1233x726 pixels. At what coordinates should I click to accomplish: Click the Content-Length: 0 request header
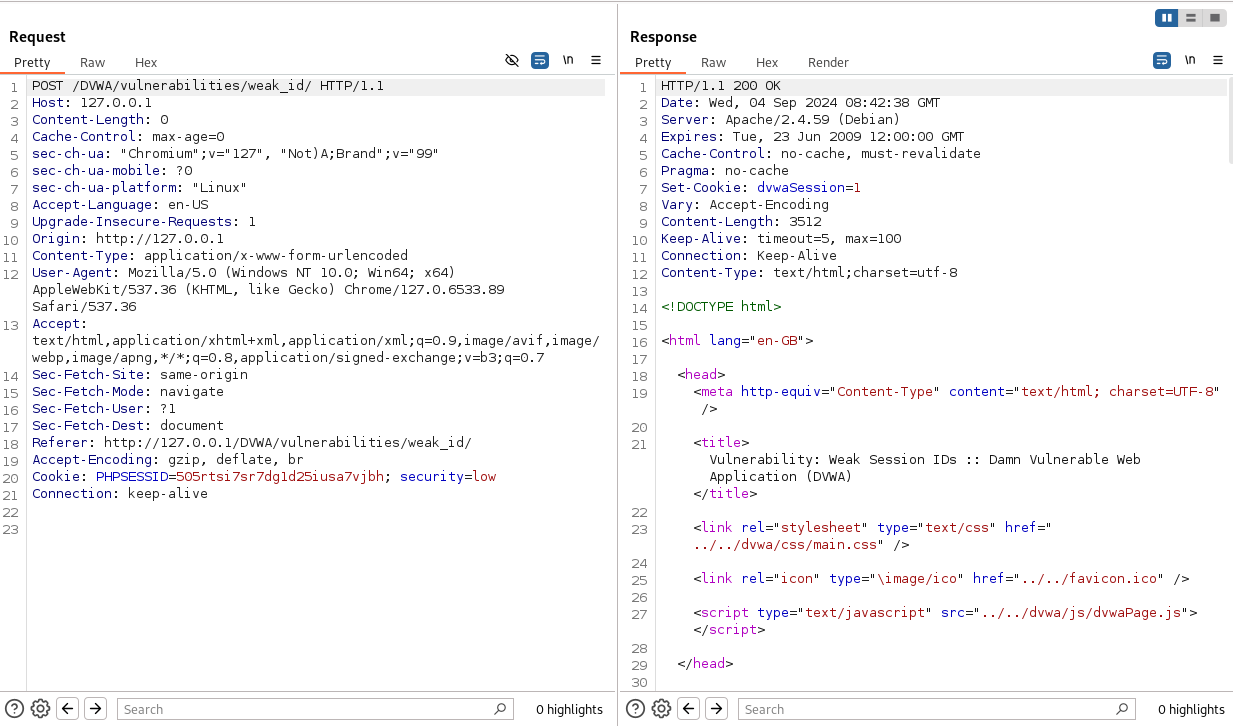pyautogui.click(x=100, y=121)
